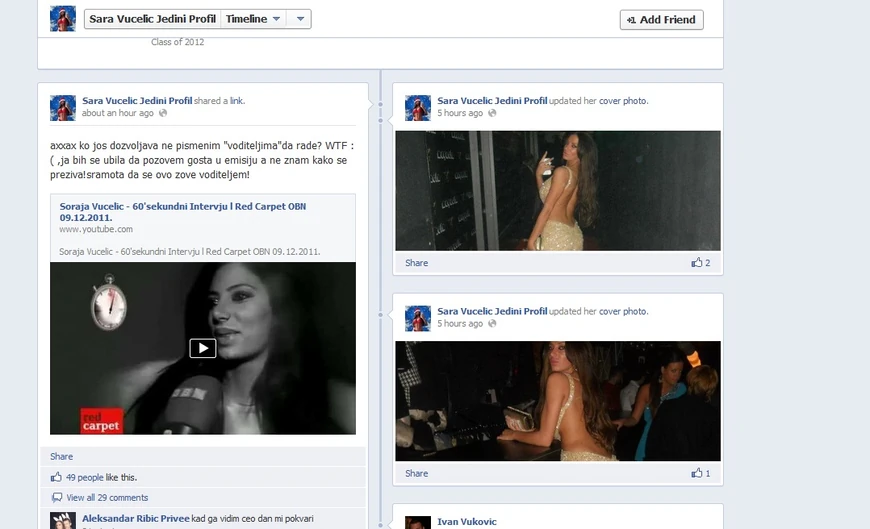Open the Sara Vucelic Jedini Profil header tab
The height and width of the screenshot is (529, 870).
(x=151, y=19)
